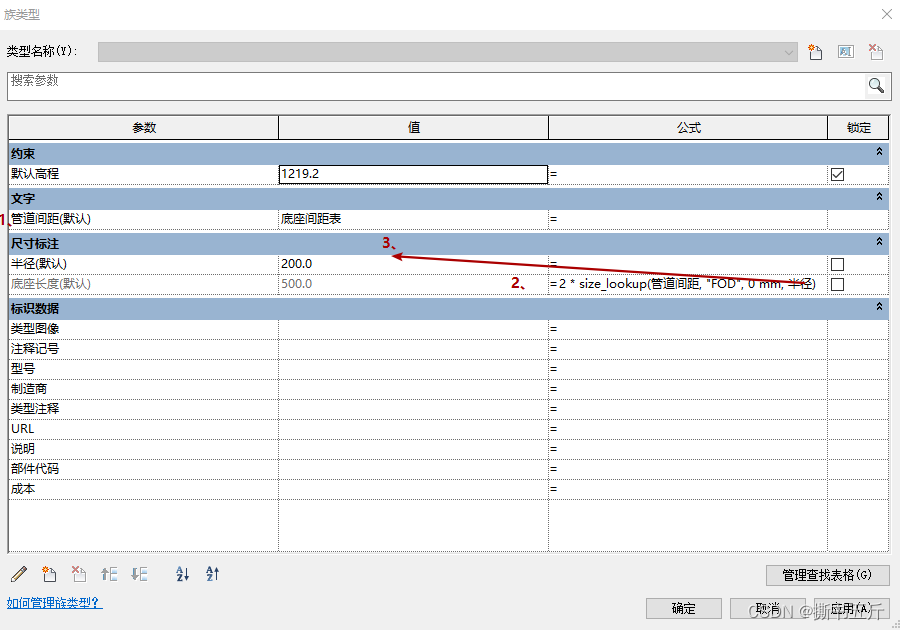Uncheck the lock checkbox for 默认高程
Viewport: 900px width, 630px height.
837,173
